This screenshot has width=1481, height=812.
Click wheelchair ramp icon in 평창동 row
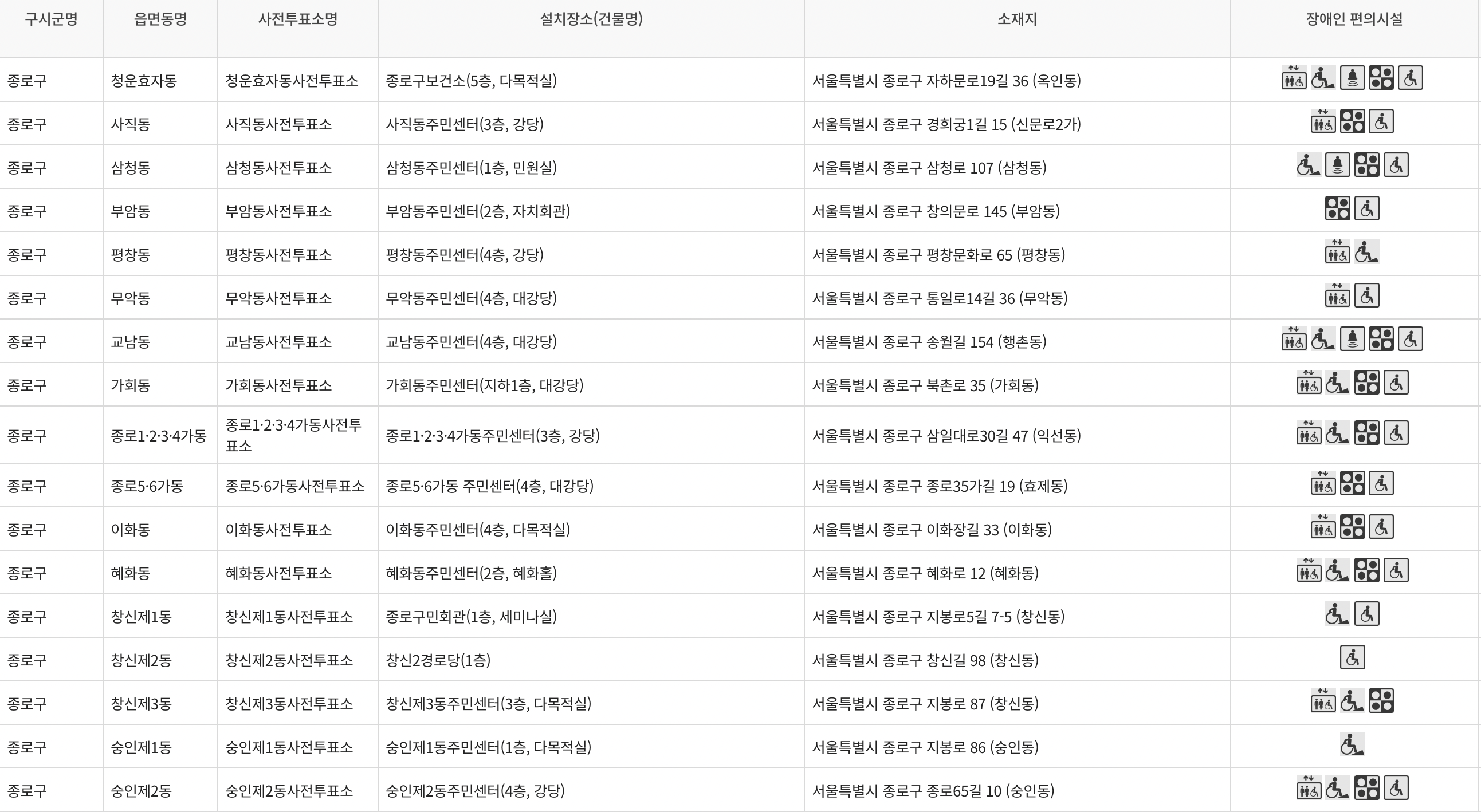(x=1366, y=253)
